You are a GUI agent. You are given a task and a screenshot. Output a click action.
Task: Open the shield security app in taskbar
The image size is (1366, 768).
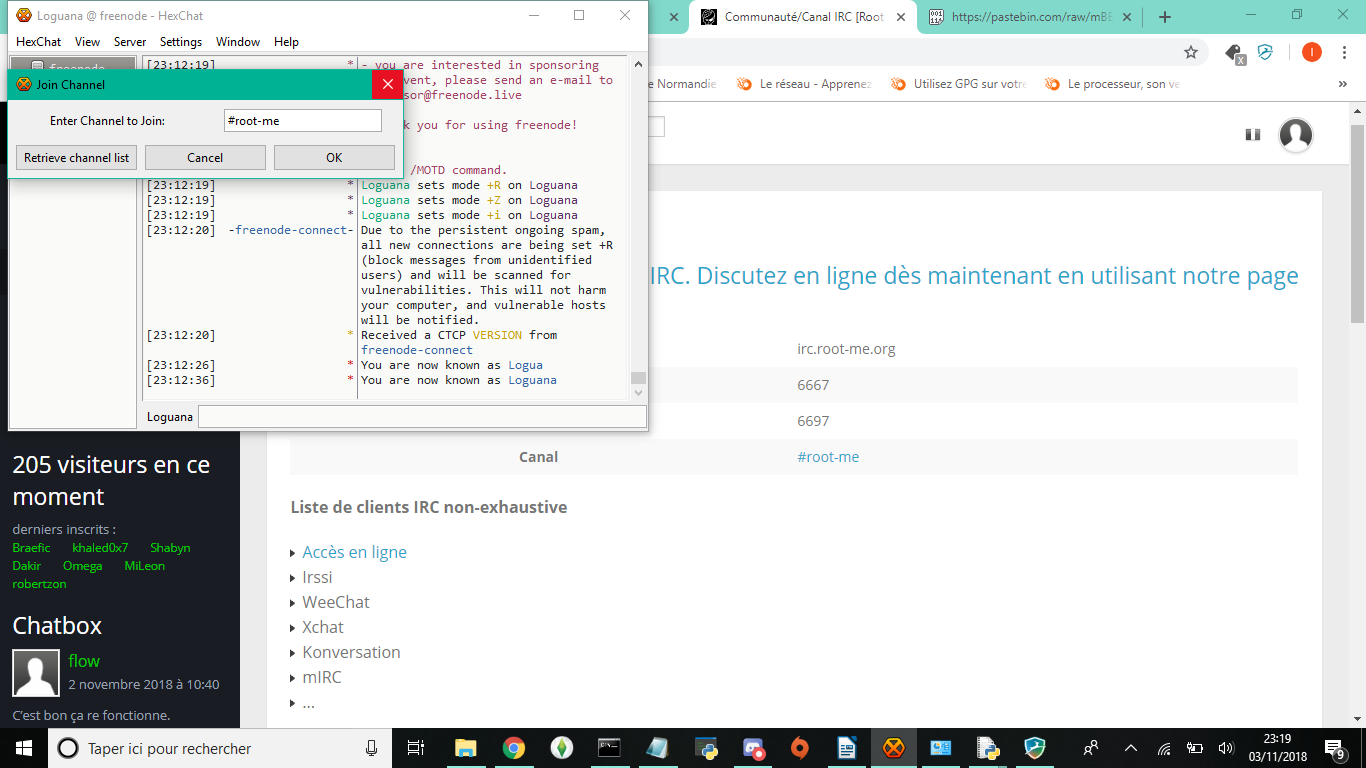pos(1035,748)
